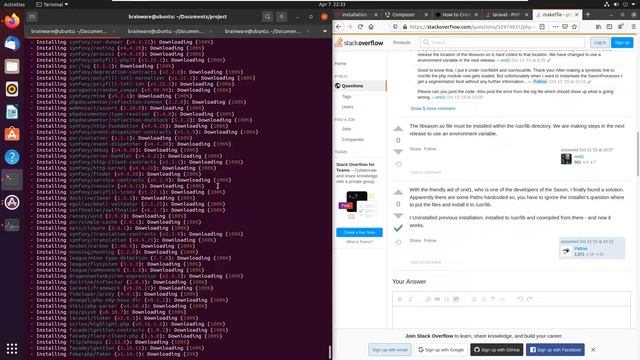This screenshot has height=360, width=640.
Task: Click the Firefox URL address bar
Action: tap(473, 27)
